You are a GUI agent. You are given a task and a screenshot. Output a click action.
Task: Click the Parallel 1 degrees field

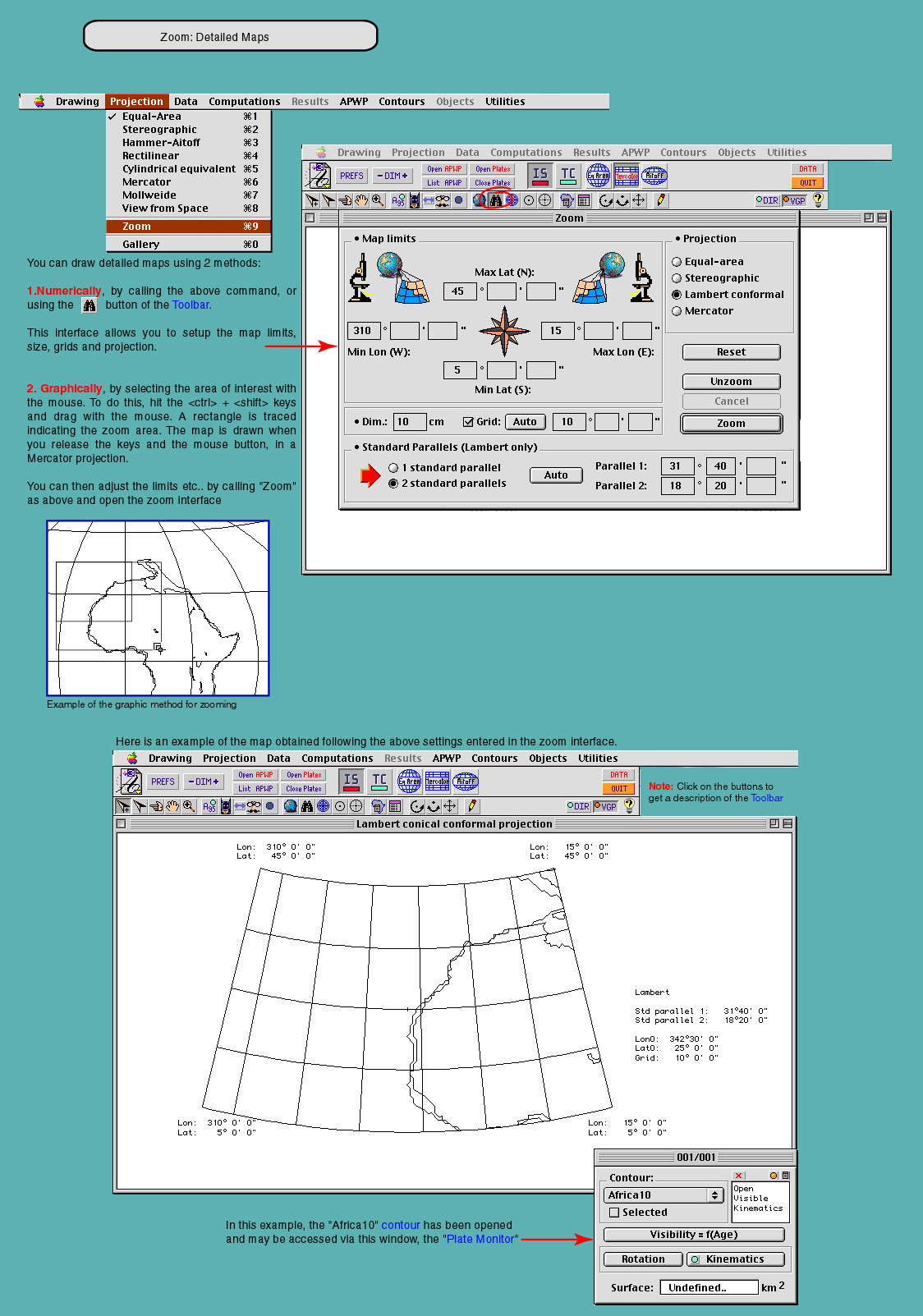click(x=677, y=466)
